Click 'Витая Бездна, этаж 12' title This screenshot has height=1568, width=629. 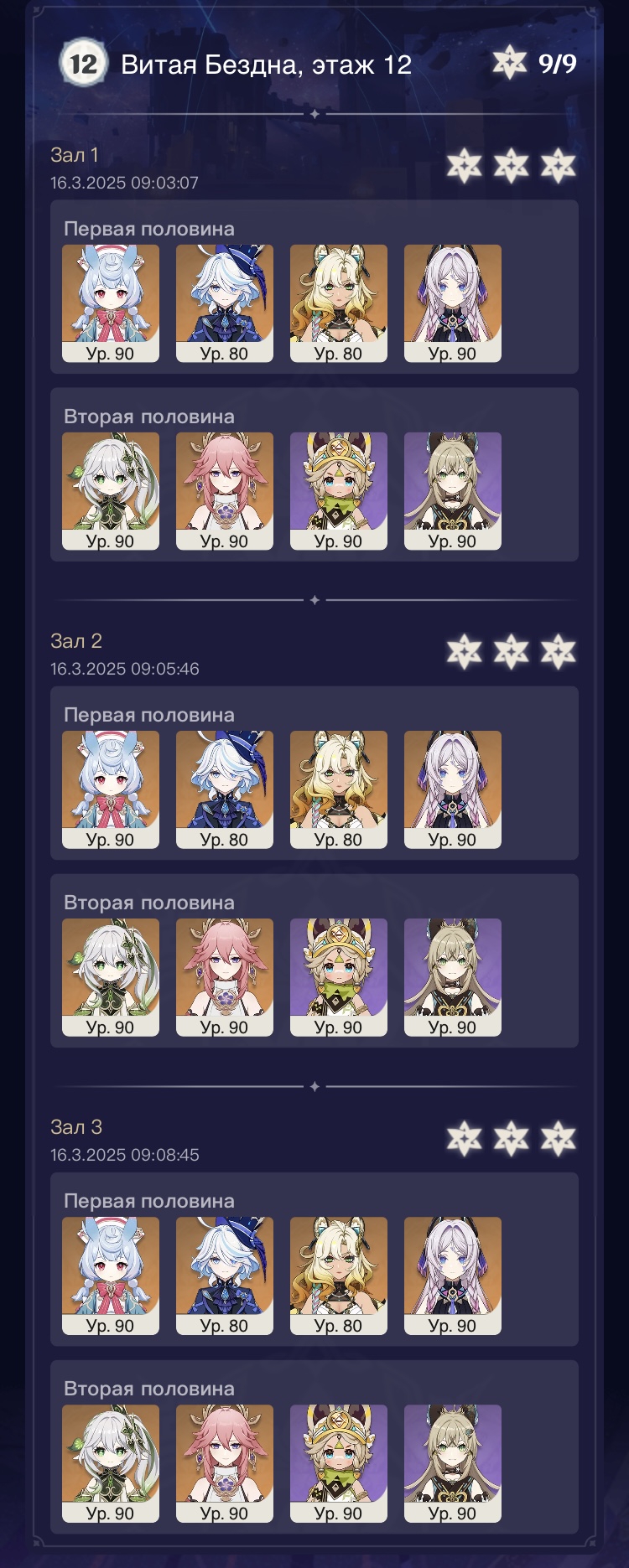pyautogui.click(x=266, y=65)
